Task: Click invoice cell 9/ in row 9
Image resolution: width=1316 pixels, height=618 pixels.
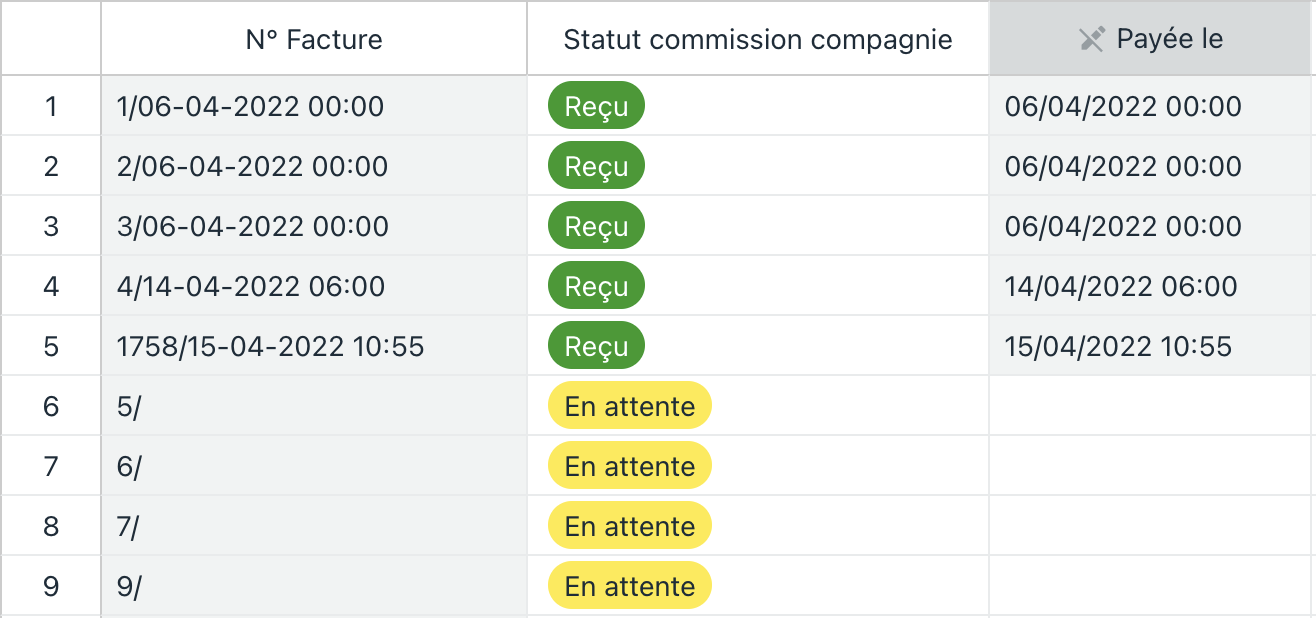Action: click(x=314, y=586)
